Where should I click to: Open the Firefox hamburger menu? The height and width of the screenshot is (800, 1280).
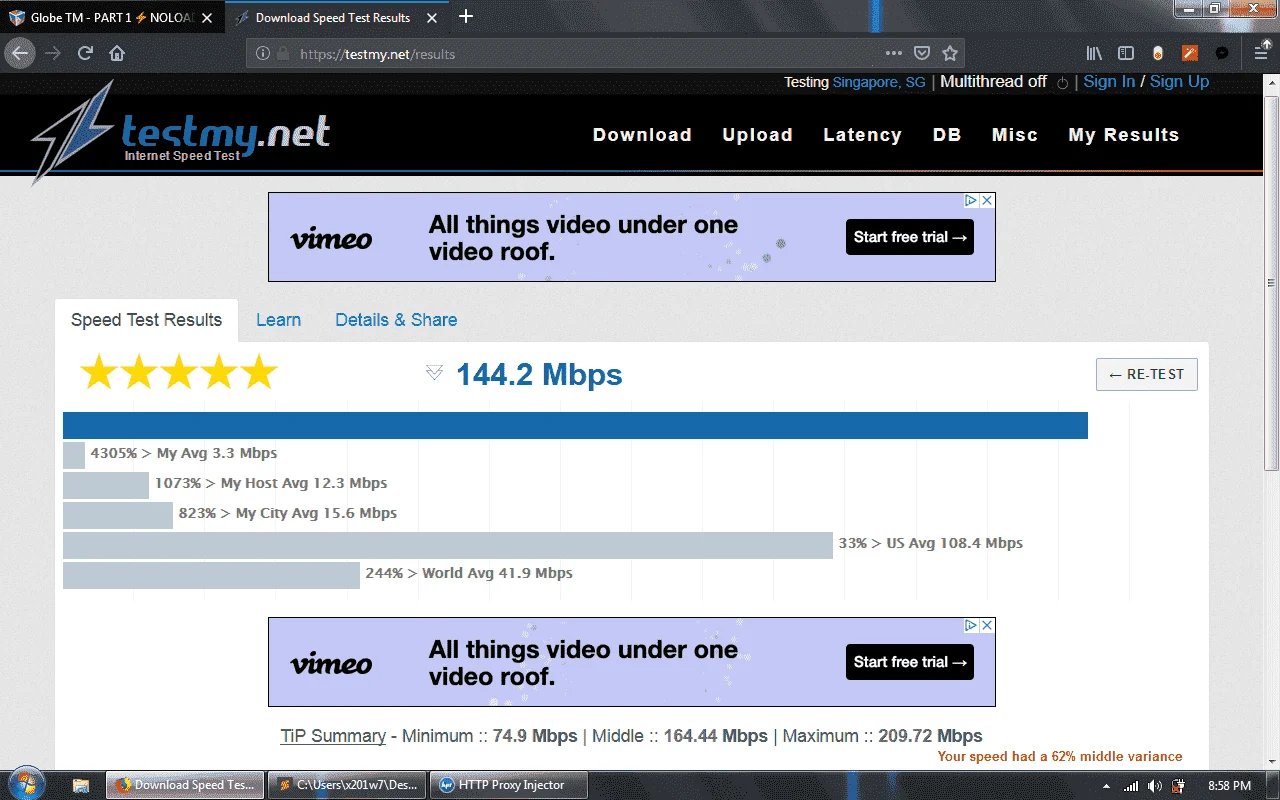pyautogui.click(x=1263, y=53)
